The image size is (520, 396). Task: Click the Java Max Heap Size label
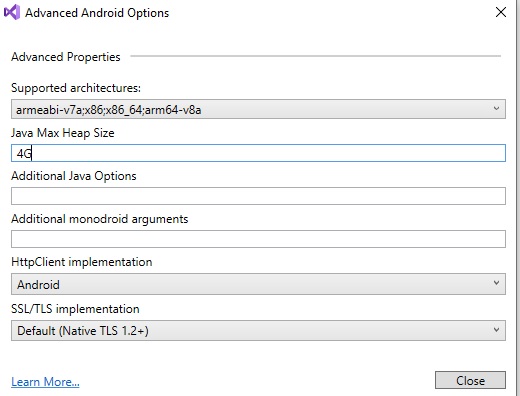pos(63,133)
